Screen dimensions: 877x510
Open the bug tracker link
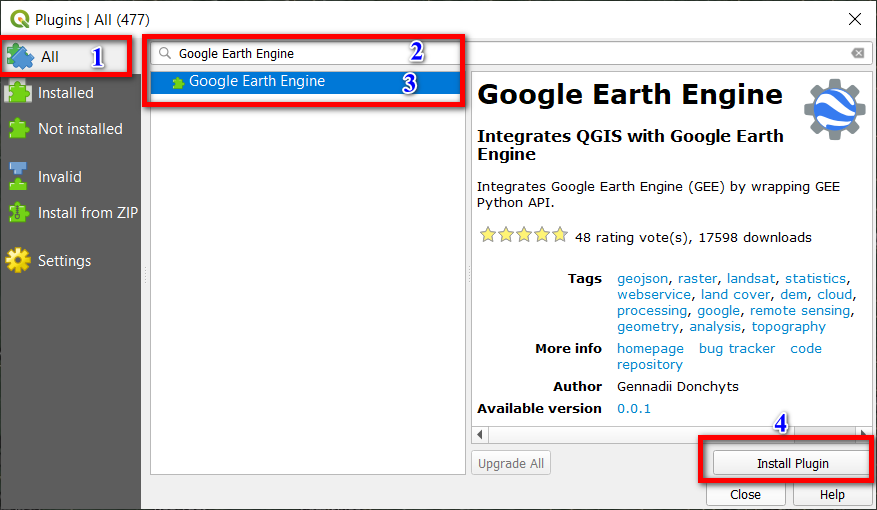click(x=737, y=348)
